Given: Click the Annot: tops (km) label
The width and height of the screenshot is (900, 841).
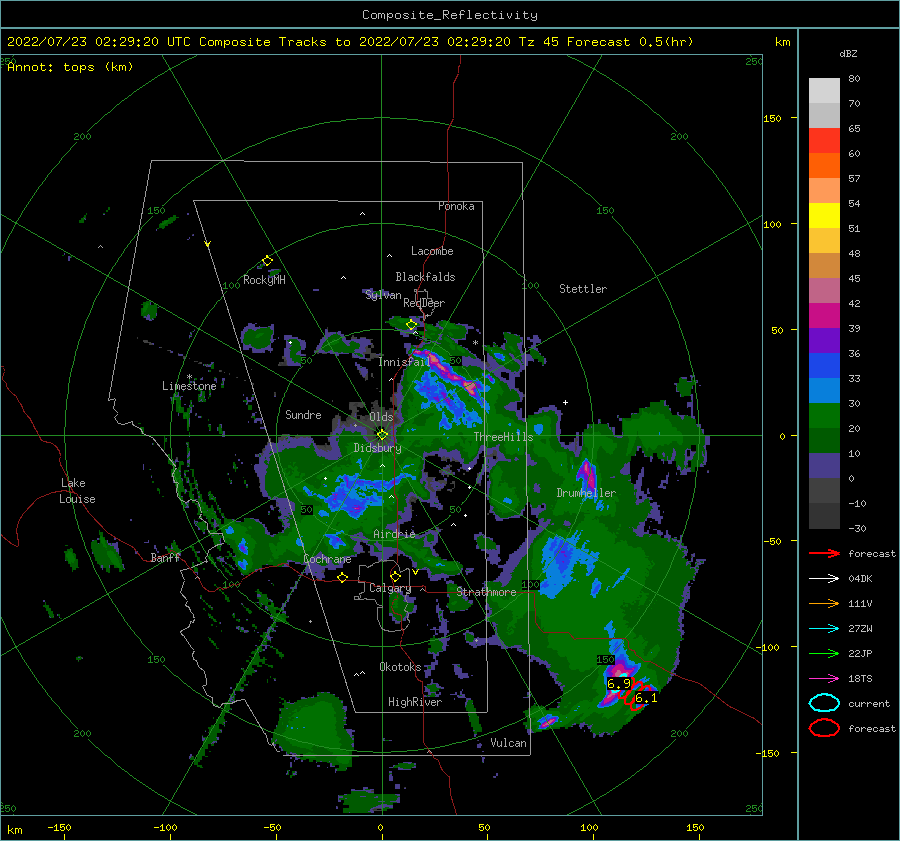Looking at the screenshot, I should (70, 67).
